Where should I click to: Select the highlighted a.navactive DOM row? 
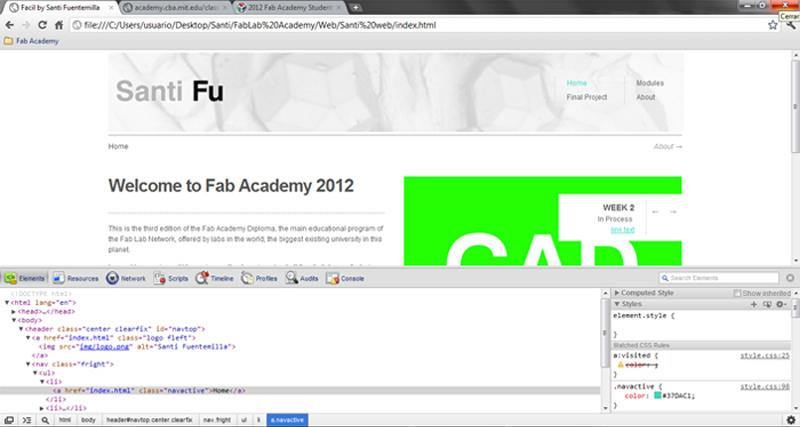[x=300, y=391]
